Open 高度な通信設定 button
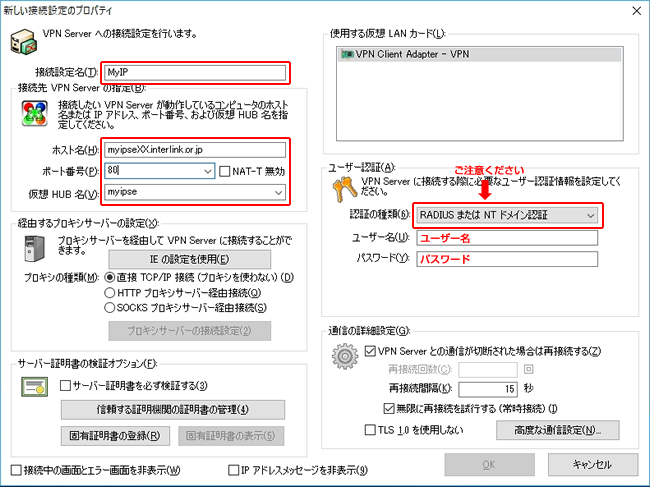 tap(557, 430)
